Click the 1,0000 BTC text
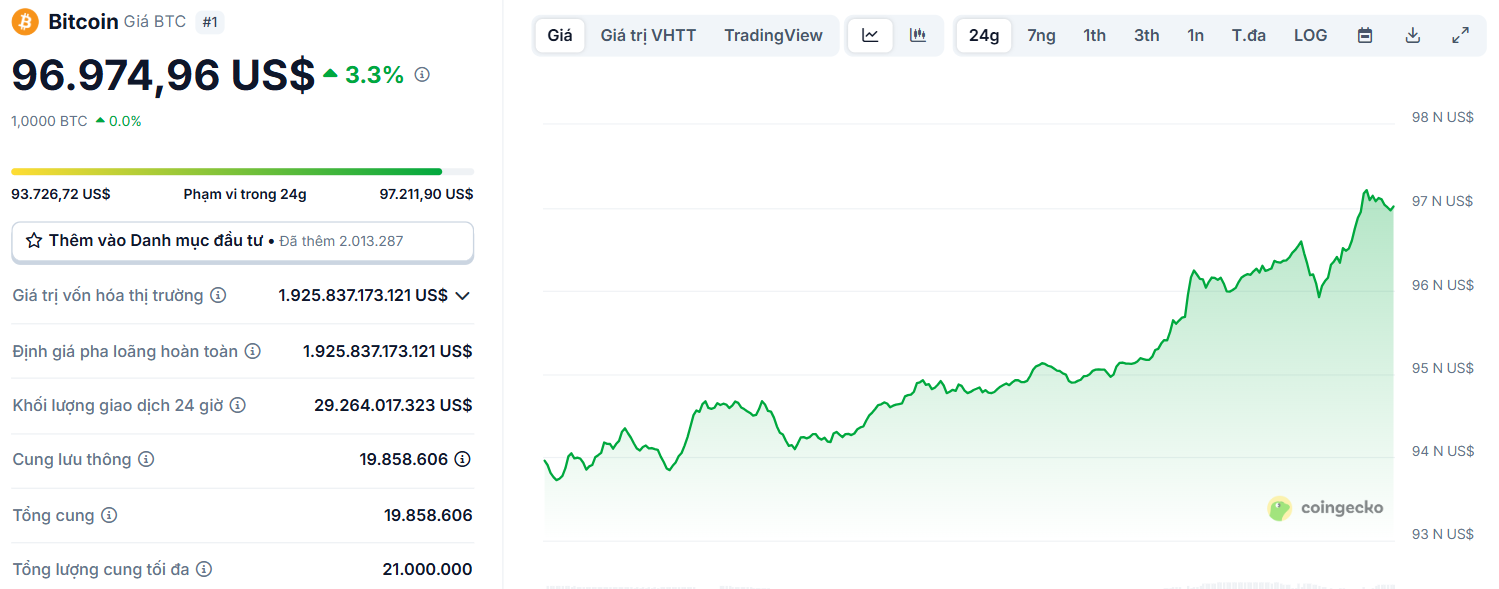 [x=49, y=121]
